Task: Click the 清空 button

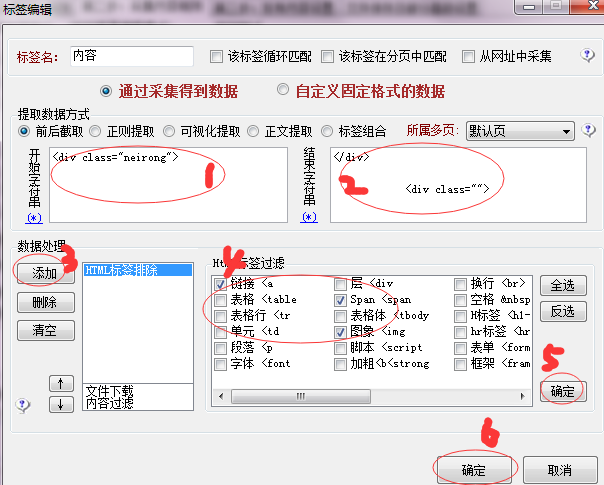Action: pos(45,331)
